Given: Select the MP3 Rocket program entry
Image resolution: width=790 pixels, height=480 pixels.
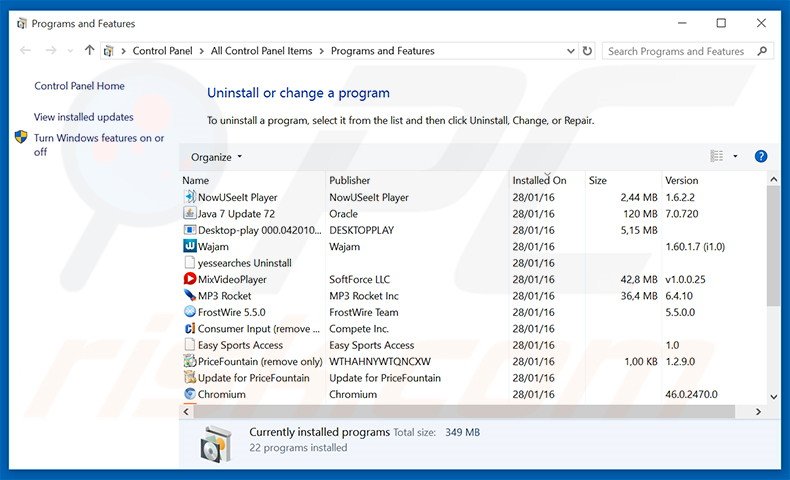Looking at the screenshot, I should (x=224, y=296).
